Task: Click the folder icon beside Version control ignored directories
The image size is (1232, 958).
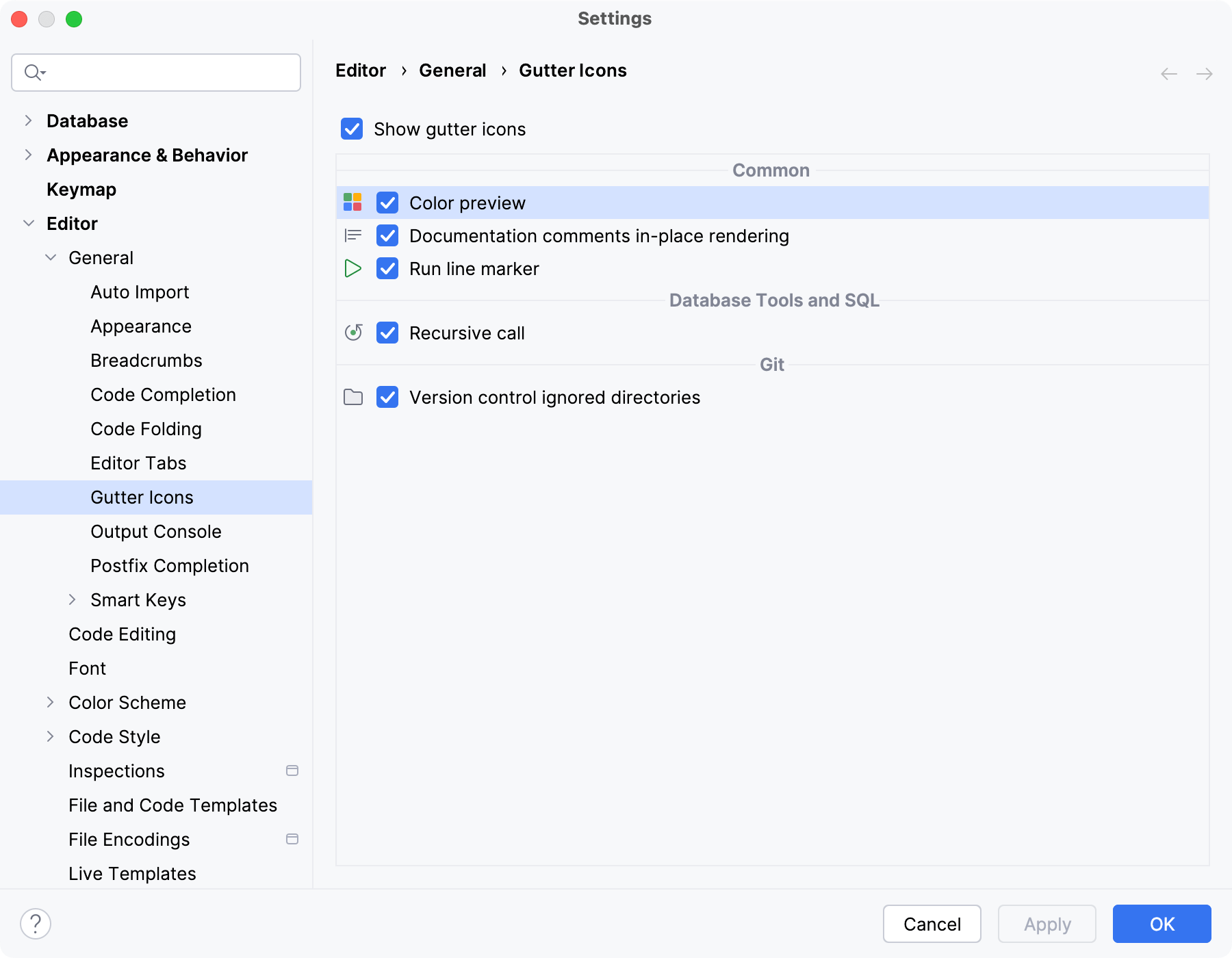Action: 353,398
